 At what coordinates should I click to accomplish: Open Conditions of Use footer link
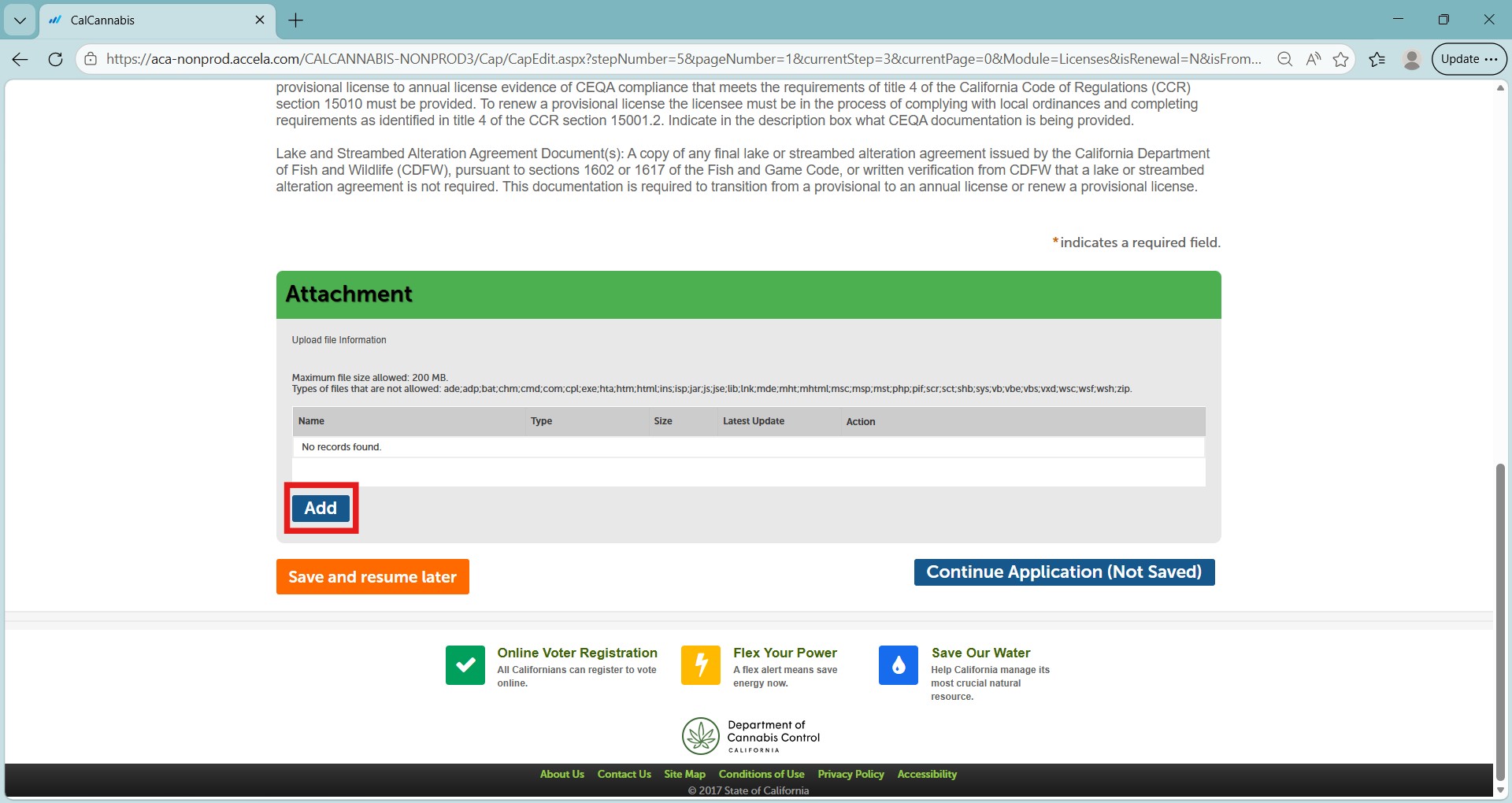coord(762,775)
